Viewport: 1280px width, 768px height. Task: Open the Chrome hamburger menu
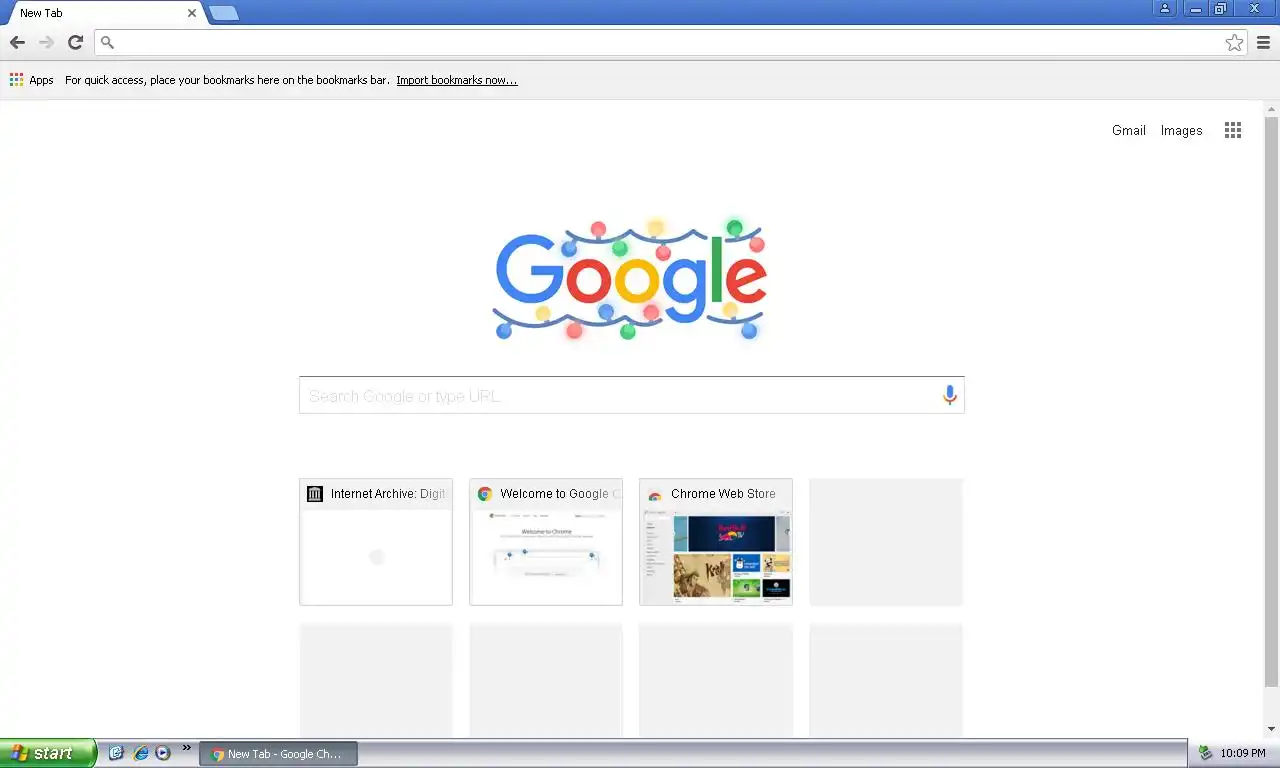click(x=1263, y=42)
